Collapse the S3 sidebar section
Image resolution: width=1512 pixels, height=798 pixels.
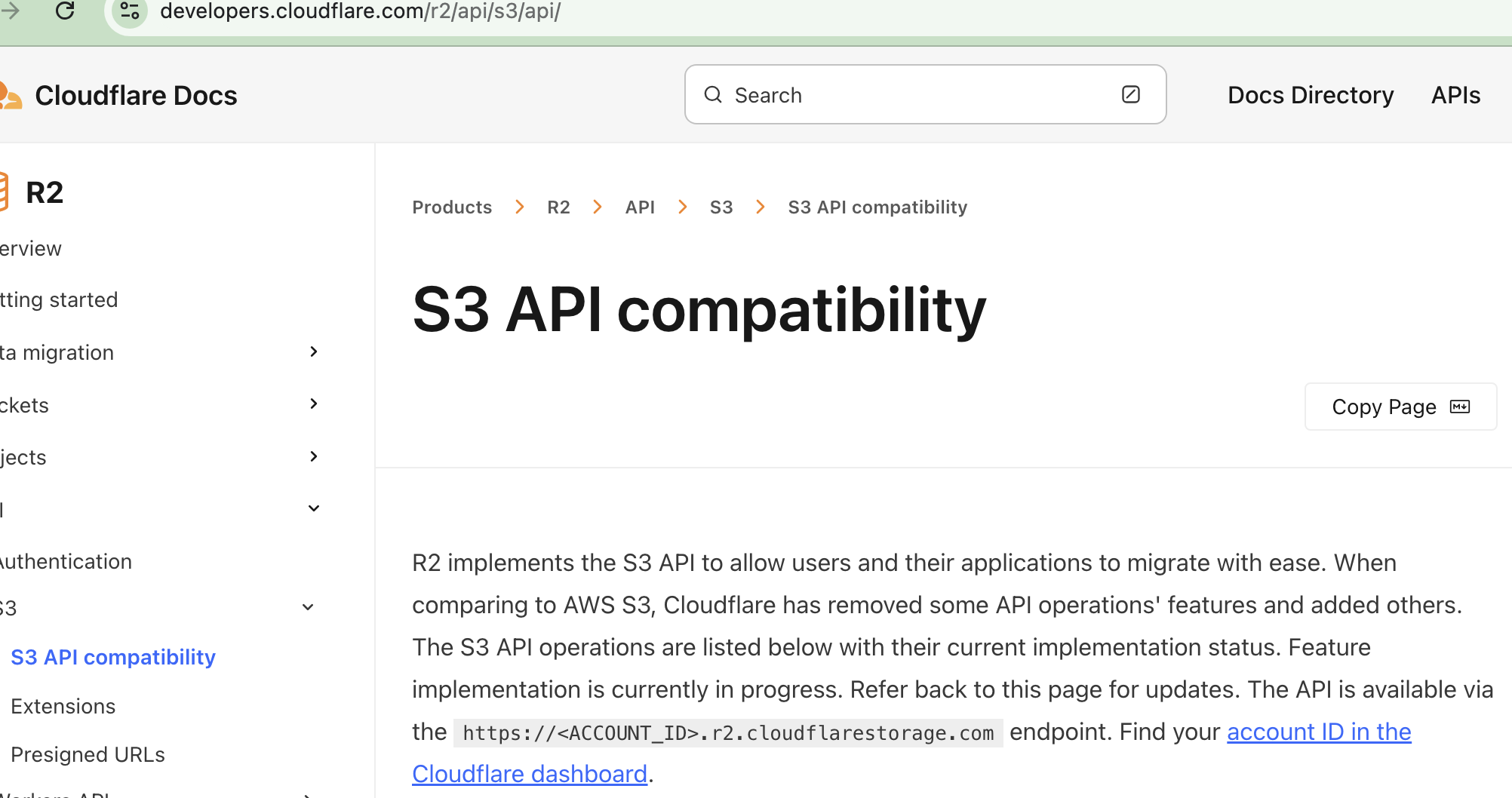307,606
